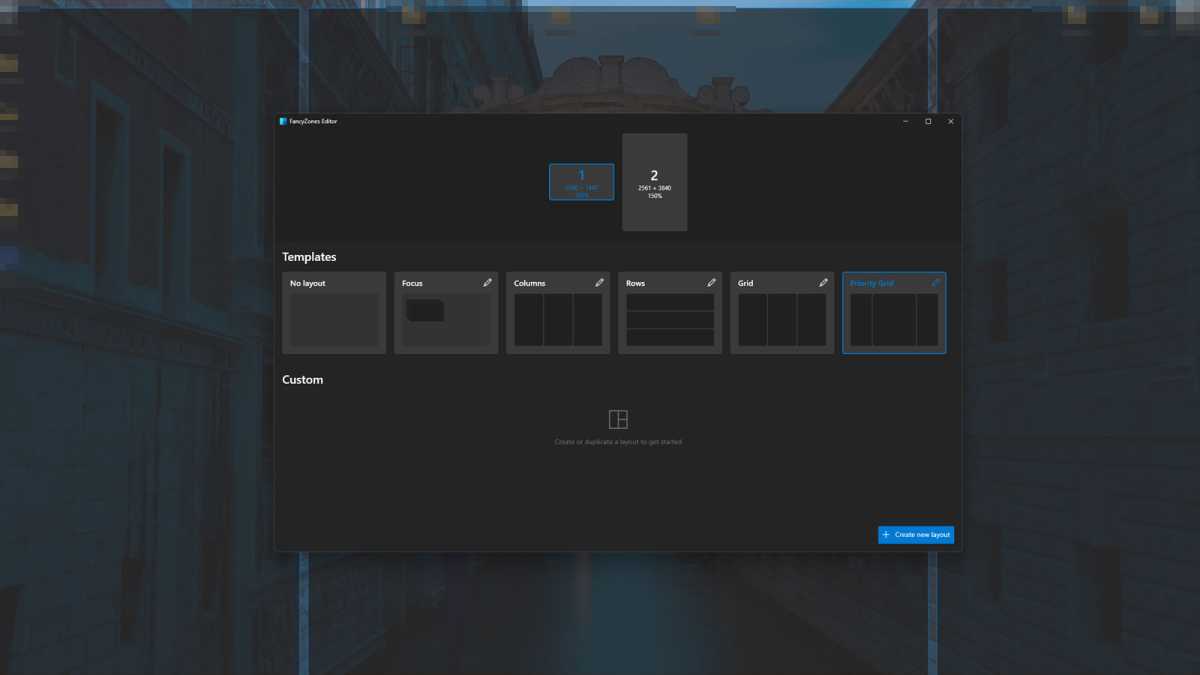Click the plus icon on Create new layout
The image size is (1200, 675).
point(885,534)
